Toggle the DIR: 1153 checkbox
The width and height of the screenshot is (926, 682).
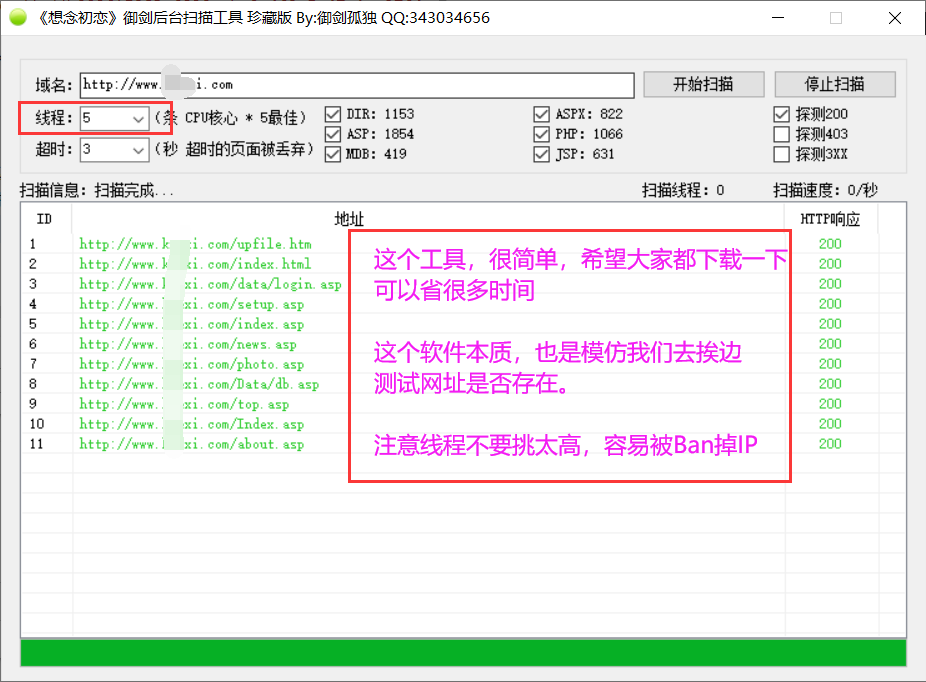pyautogui.click(x=333, y=114)
